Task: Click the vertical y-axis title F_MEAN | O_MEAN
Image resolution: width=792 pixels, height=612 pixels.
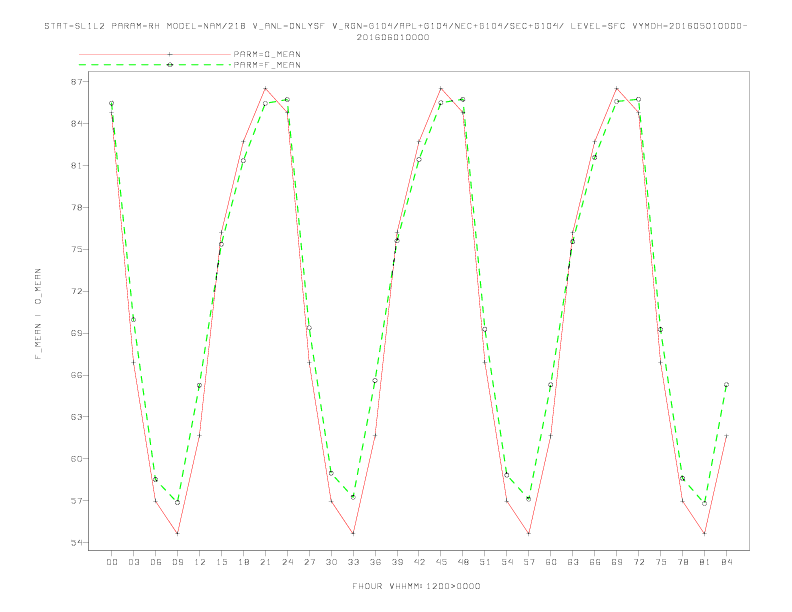Action: click(38, 314)
